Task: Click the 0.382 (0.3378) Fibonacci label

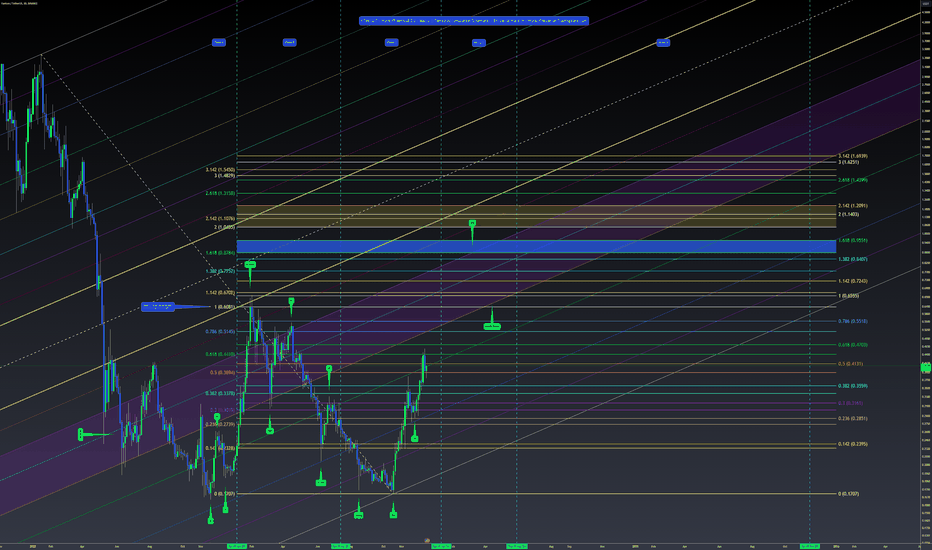Action: 221,394
